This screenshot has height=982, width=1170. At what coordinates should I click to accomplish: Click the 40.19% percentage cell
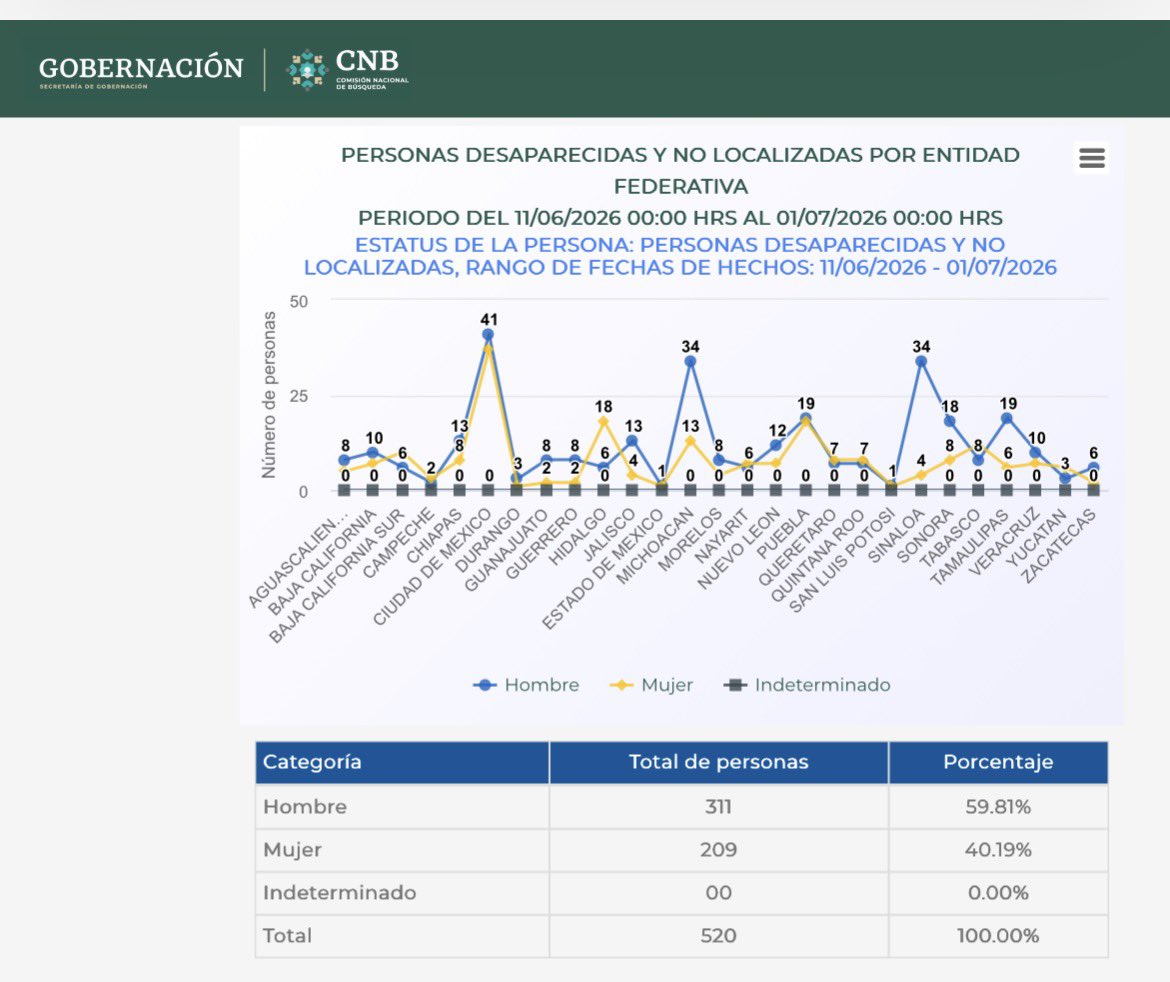pos(998,850)
